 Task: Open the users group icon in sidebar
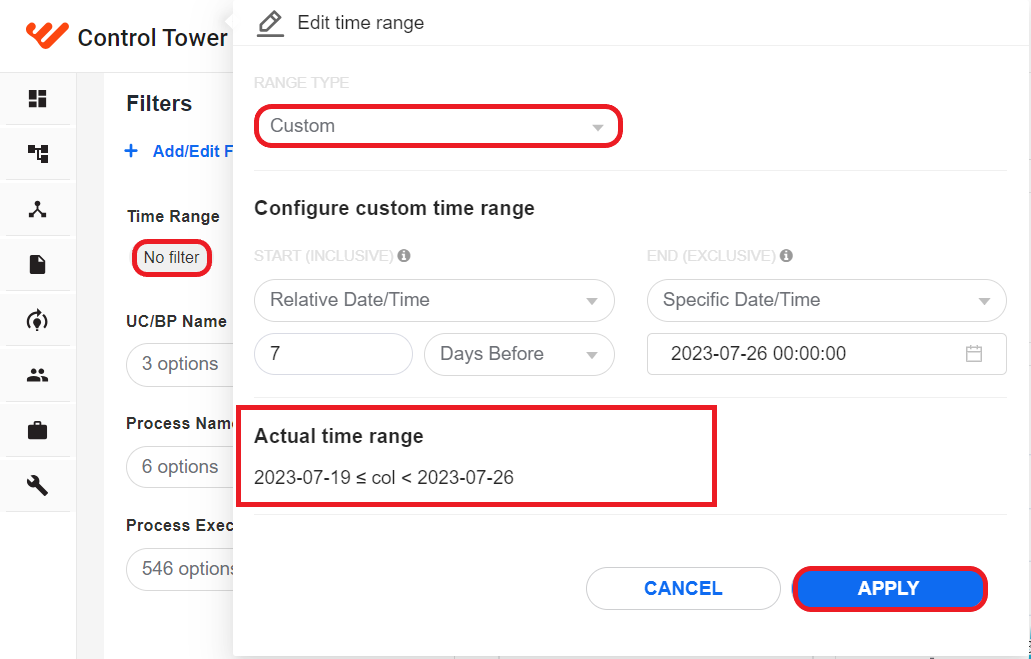(x=37, y=376)
